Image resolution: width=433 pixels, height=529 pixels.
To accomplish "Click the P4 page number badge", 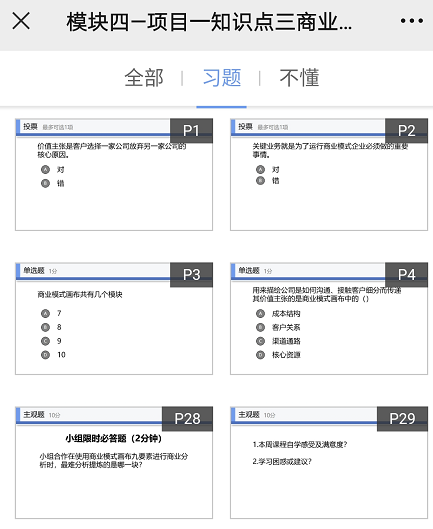I will tap(406, 275).
